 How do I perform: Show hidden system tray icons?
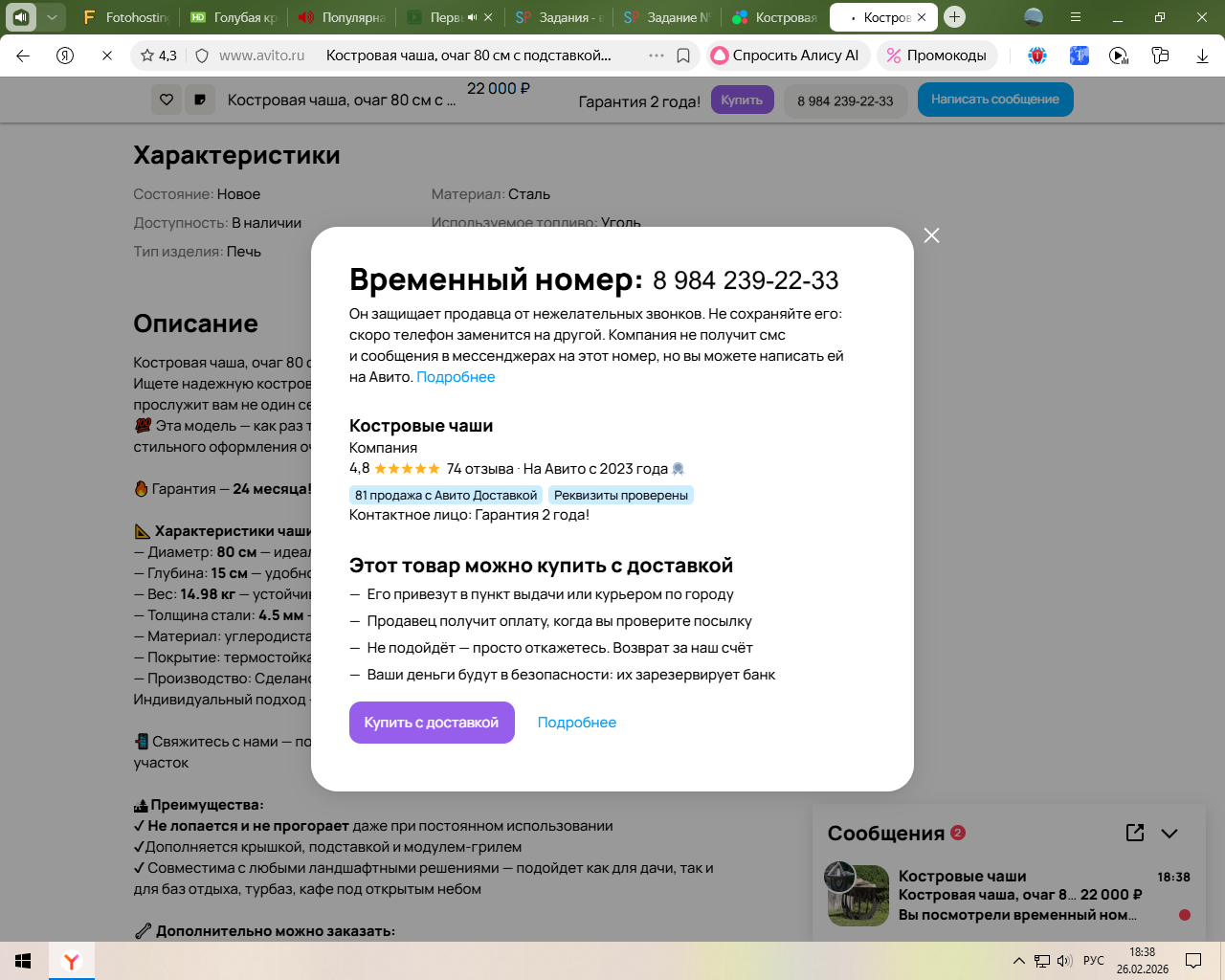click(1018, 961)
